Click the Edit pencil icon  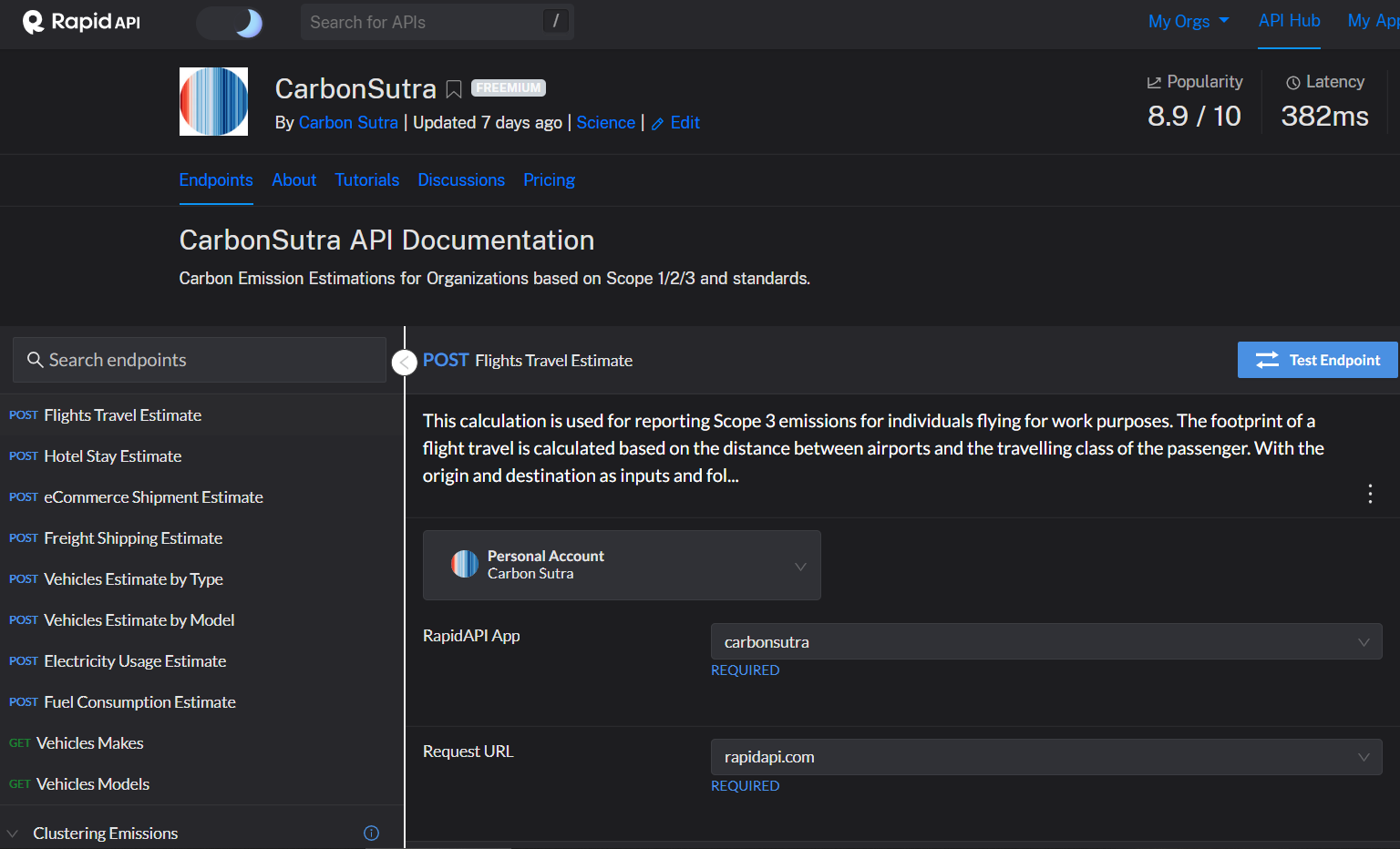(657, 124)
